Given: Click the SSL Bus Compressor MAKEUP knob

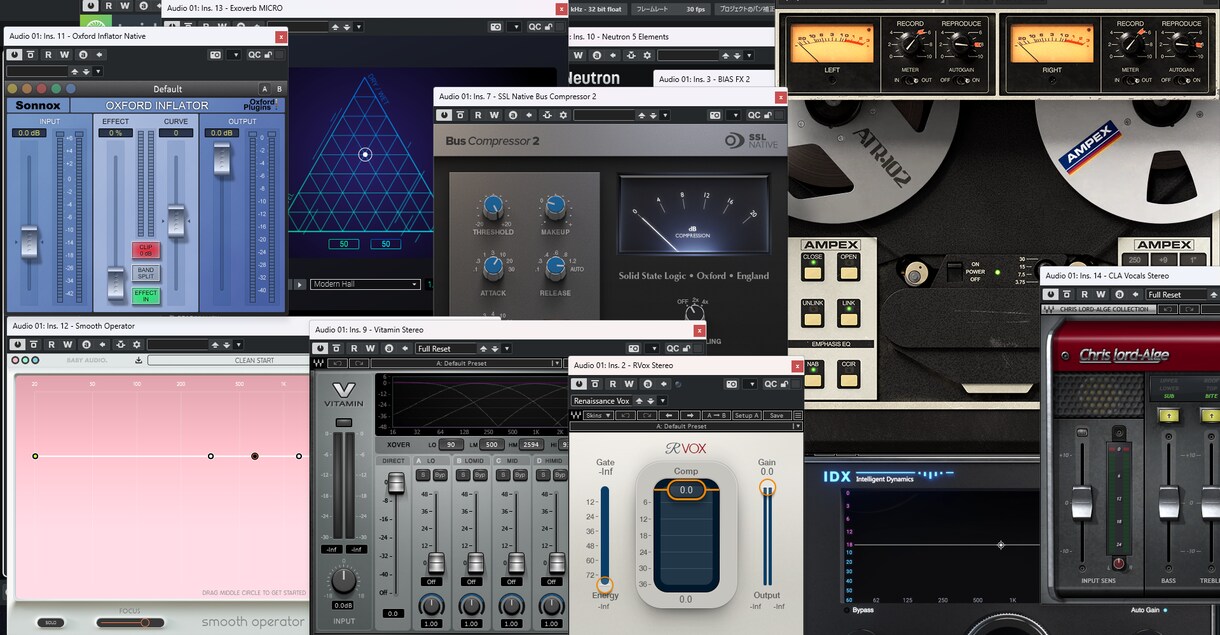Looking at the screenshot, I should (x=555, y=208).
